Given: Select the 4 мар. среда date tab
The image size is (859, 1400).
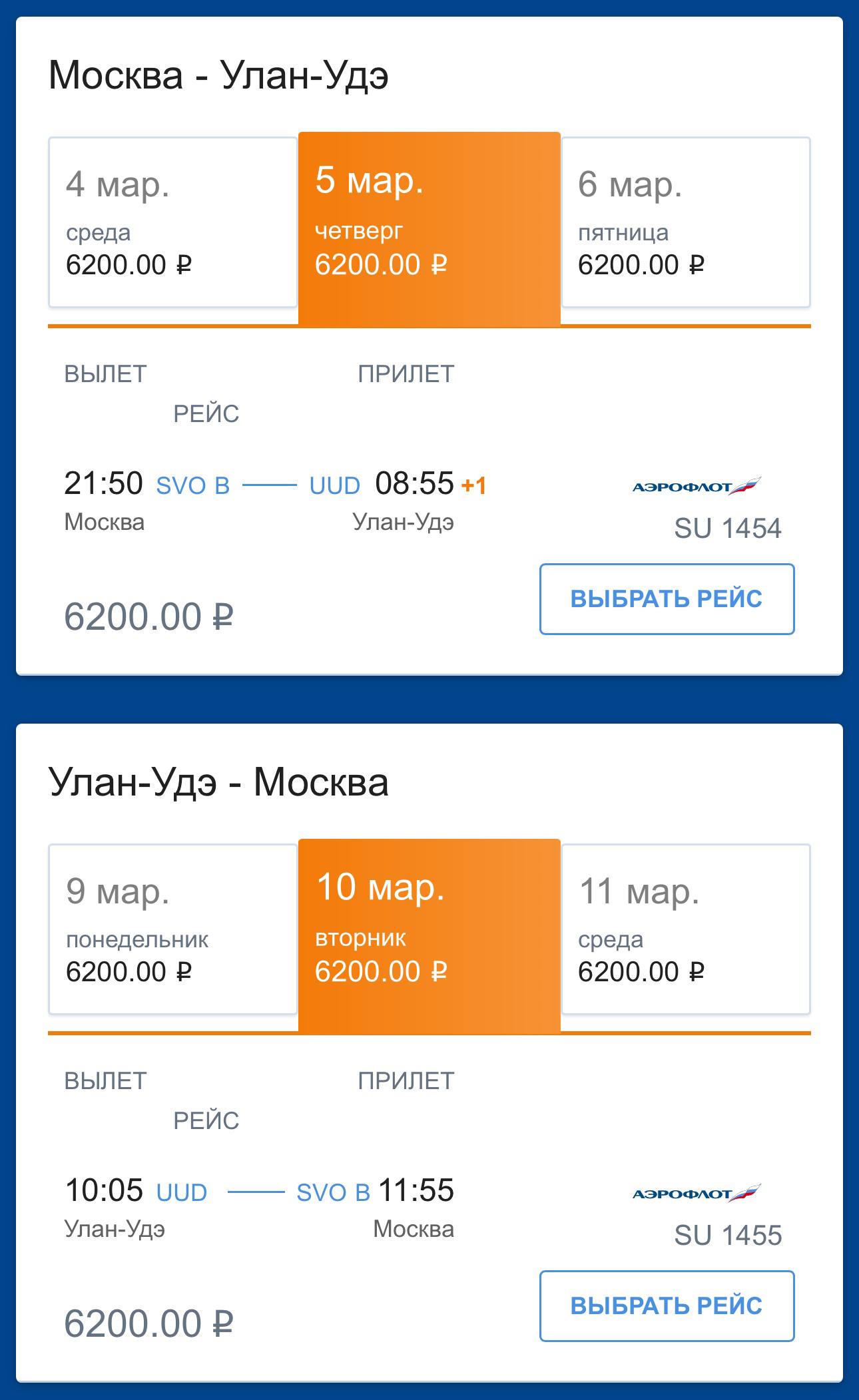Looking at the screenshot, I should (172, 222).
